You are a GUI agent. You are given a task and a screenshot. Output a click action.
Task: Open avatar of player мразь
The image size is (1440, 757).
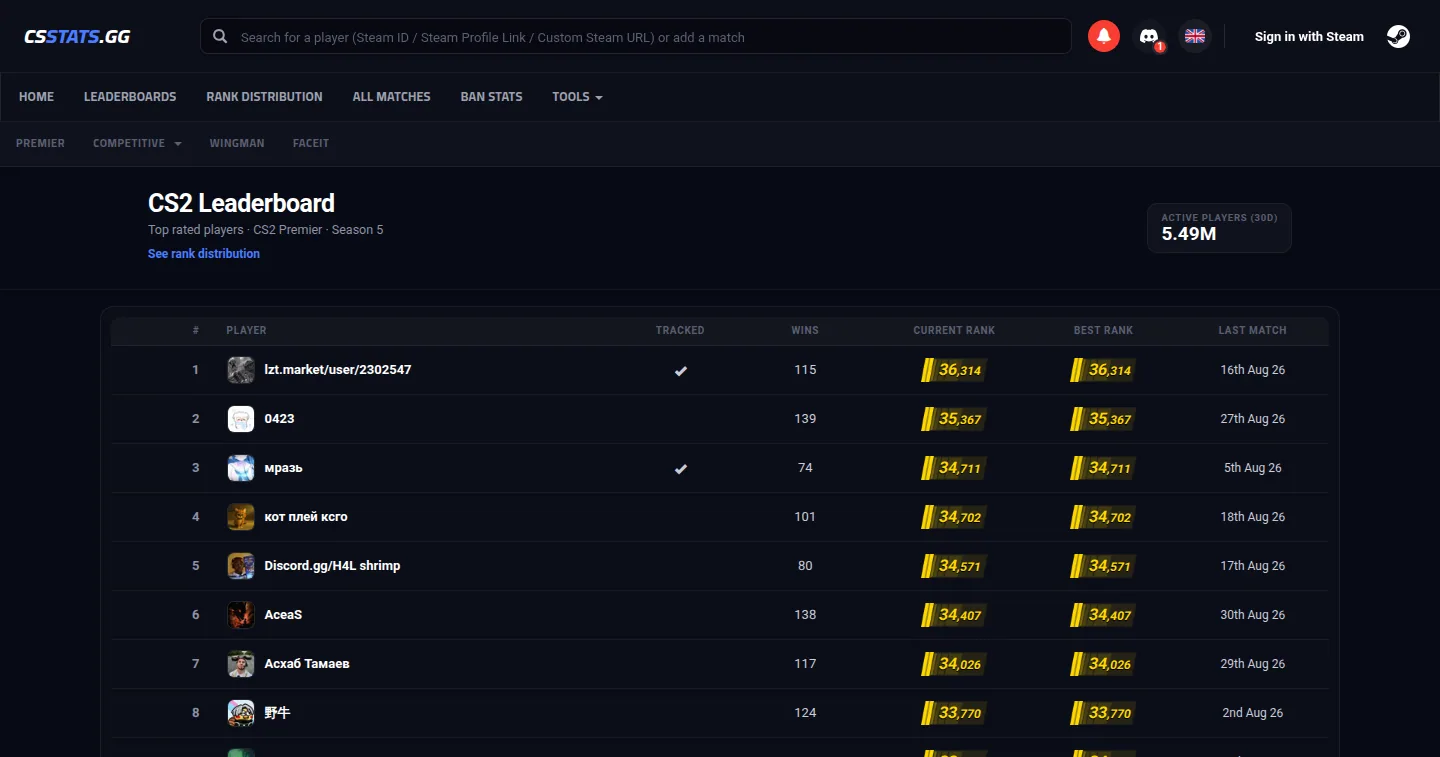pos(241,468)
